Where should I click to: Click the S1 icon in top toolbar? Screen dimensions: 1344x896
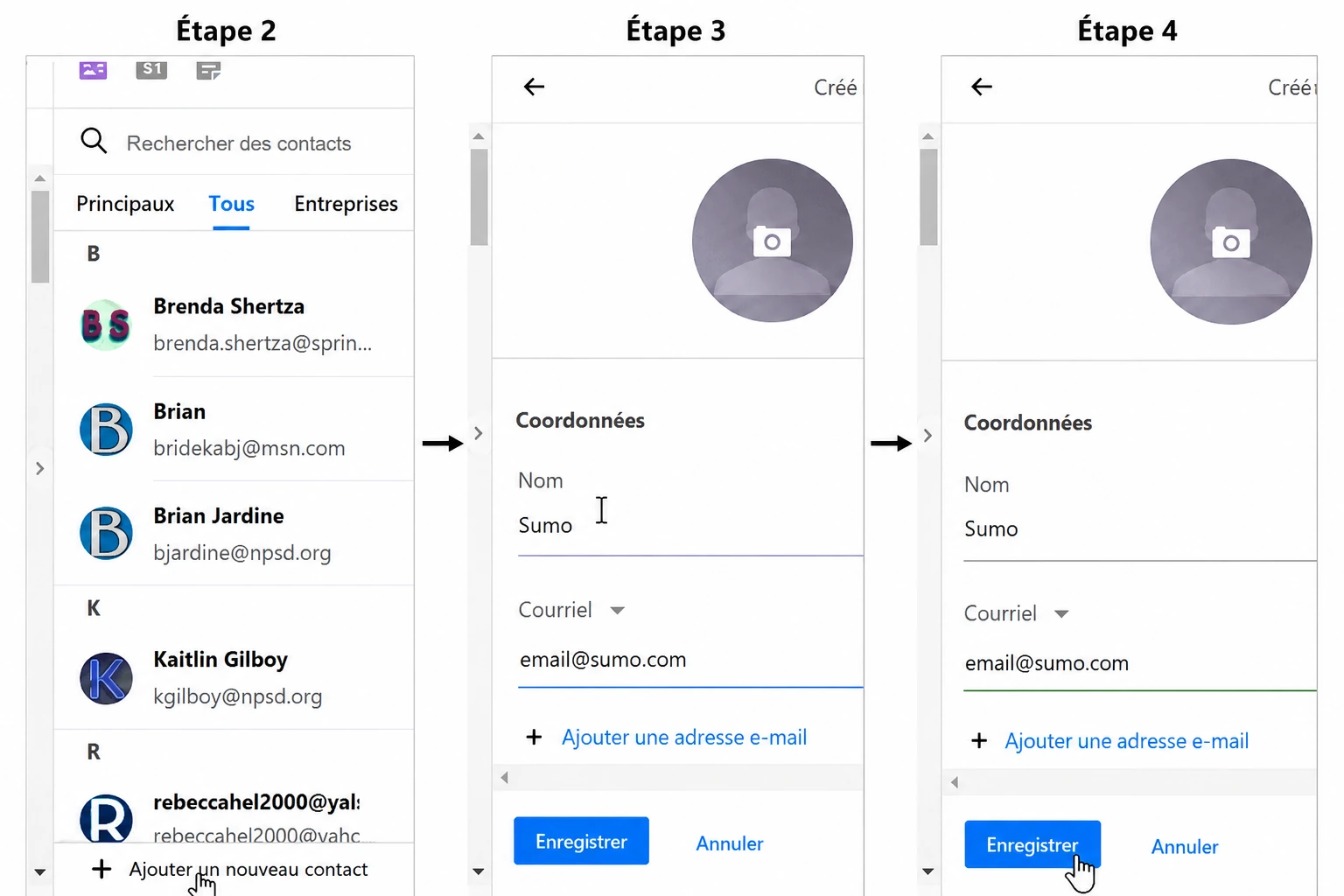[151, 69]
